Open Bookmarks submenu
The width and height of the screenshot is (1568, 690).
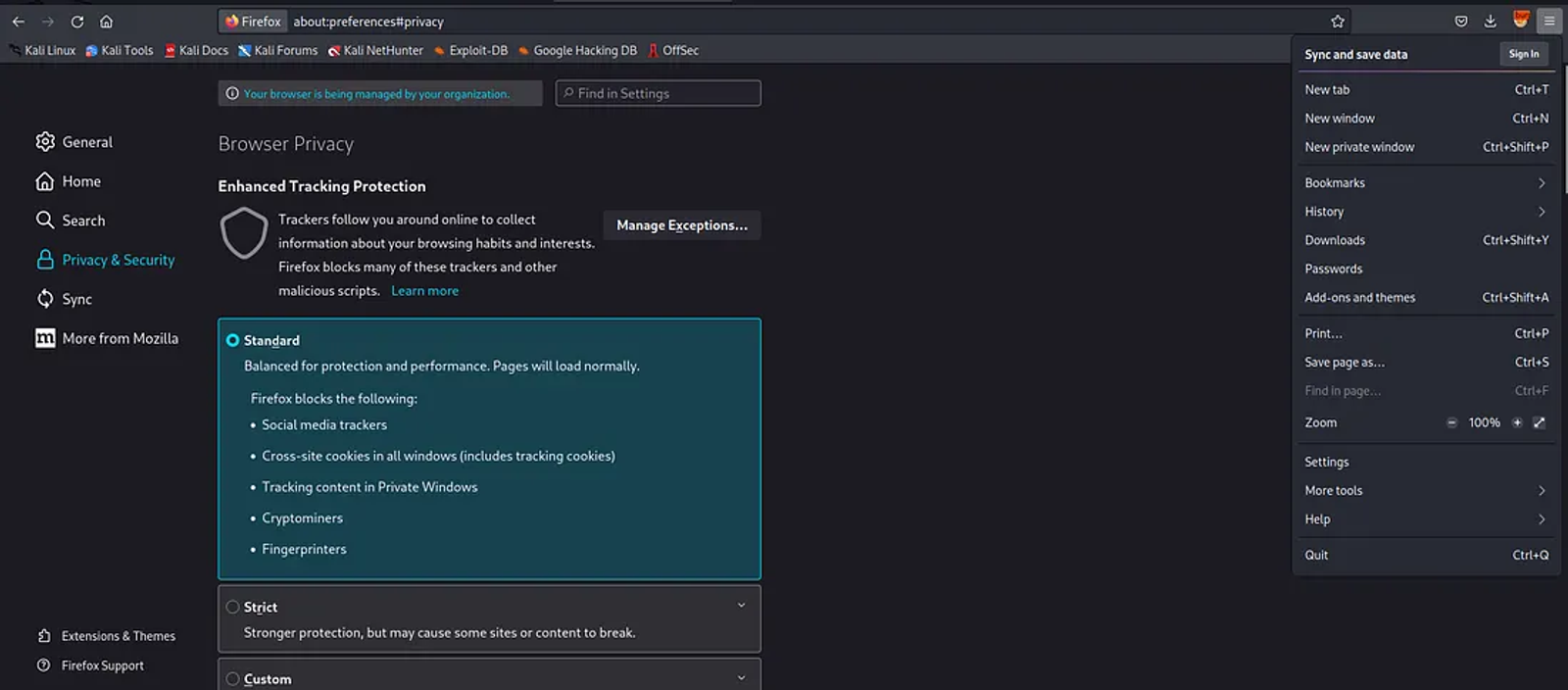coord(1426,183)
